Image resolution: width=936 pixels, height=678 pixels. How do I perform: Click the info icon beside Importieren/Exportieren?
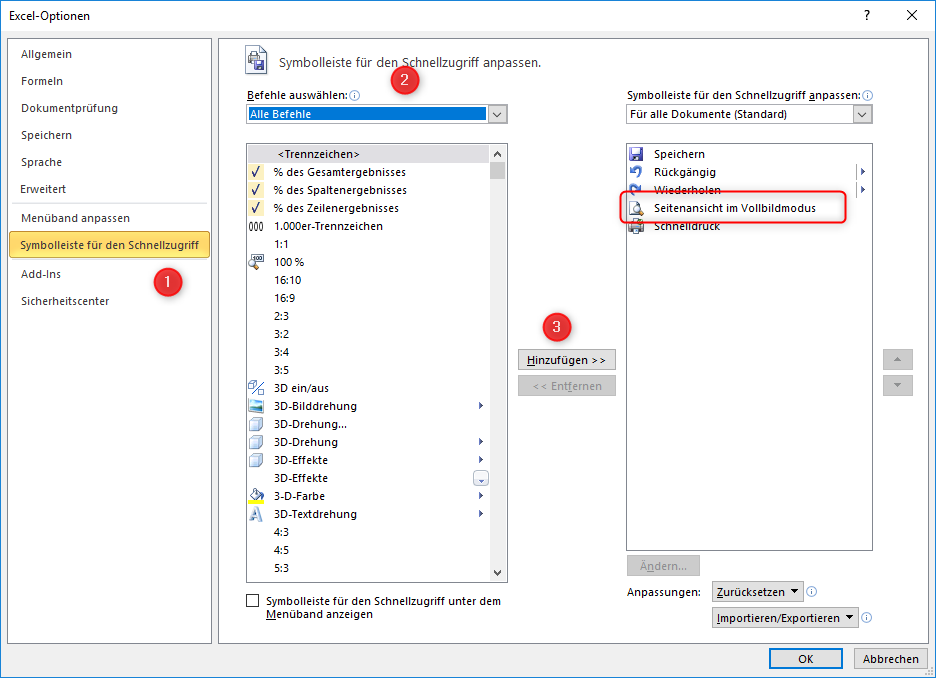coord(867,618)
